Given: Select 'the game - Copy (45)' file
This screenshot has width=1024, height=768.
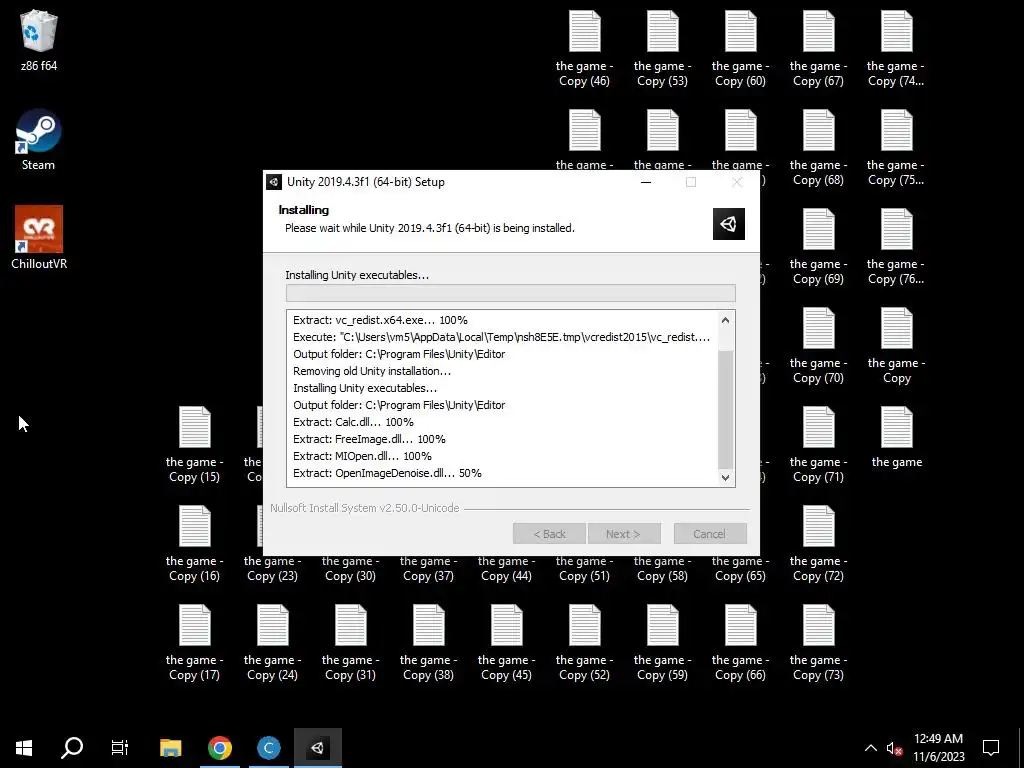Looking at the screenshot, I should [x=506, y=643].
